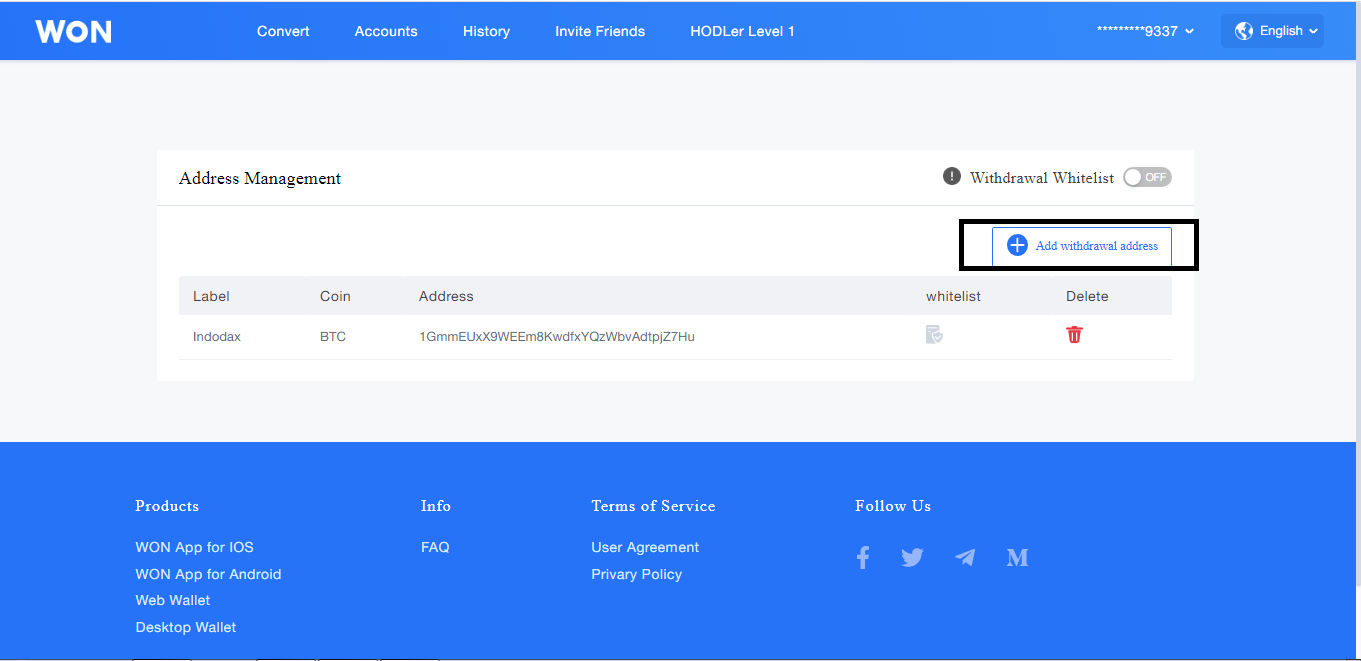Open the Facebook page icon
Viewport: 1361px width, 661px height.
coord(863,558)
